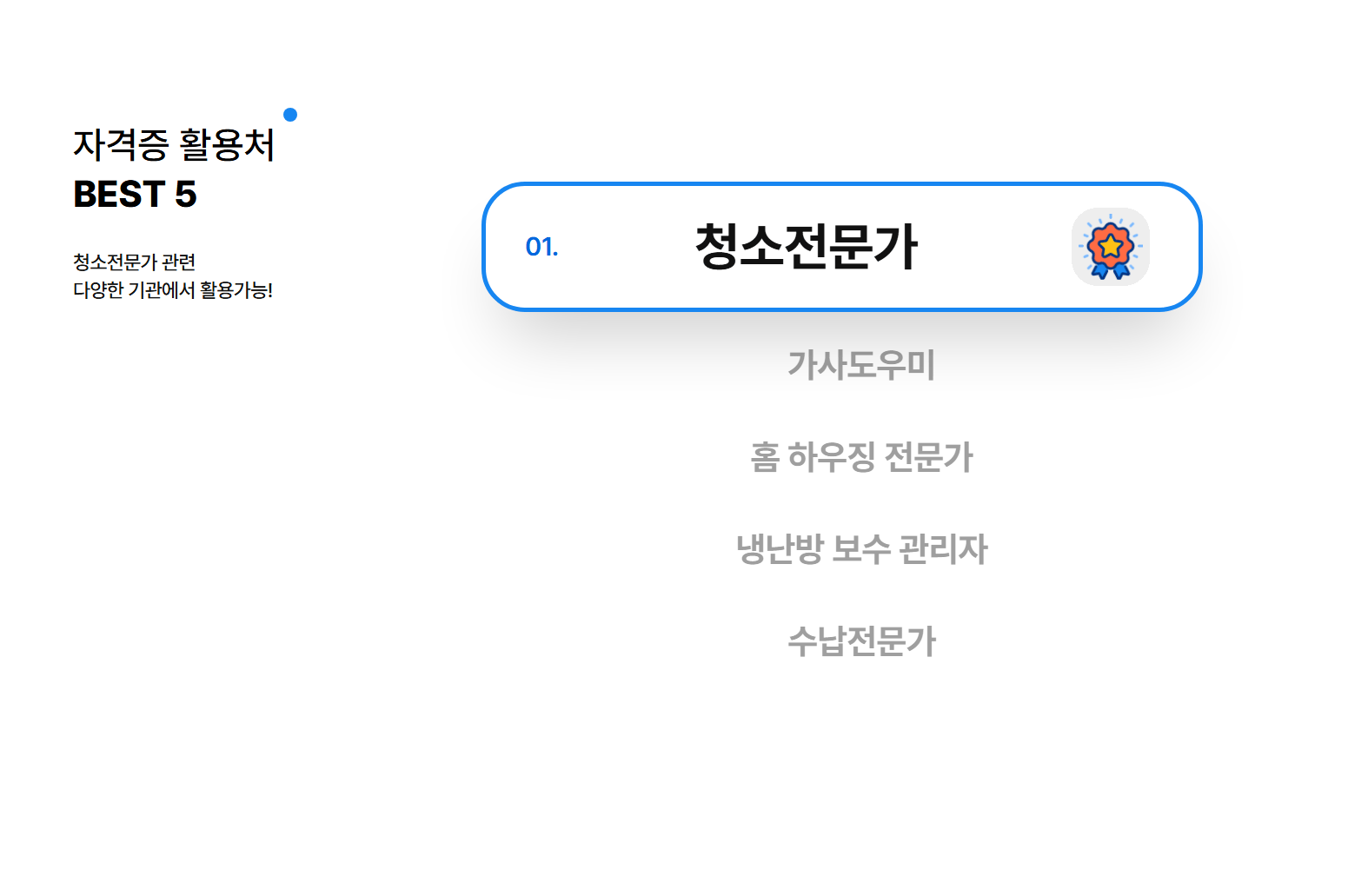Click the word 보수 in the list

[861, 548]
